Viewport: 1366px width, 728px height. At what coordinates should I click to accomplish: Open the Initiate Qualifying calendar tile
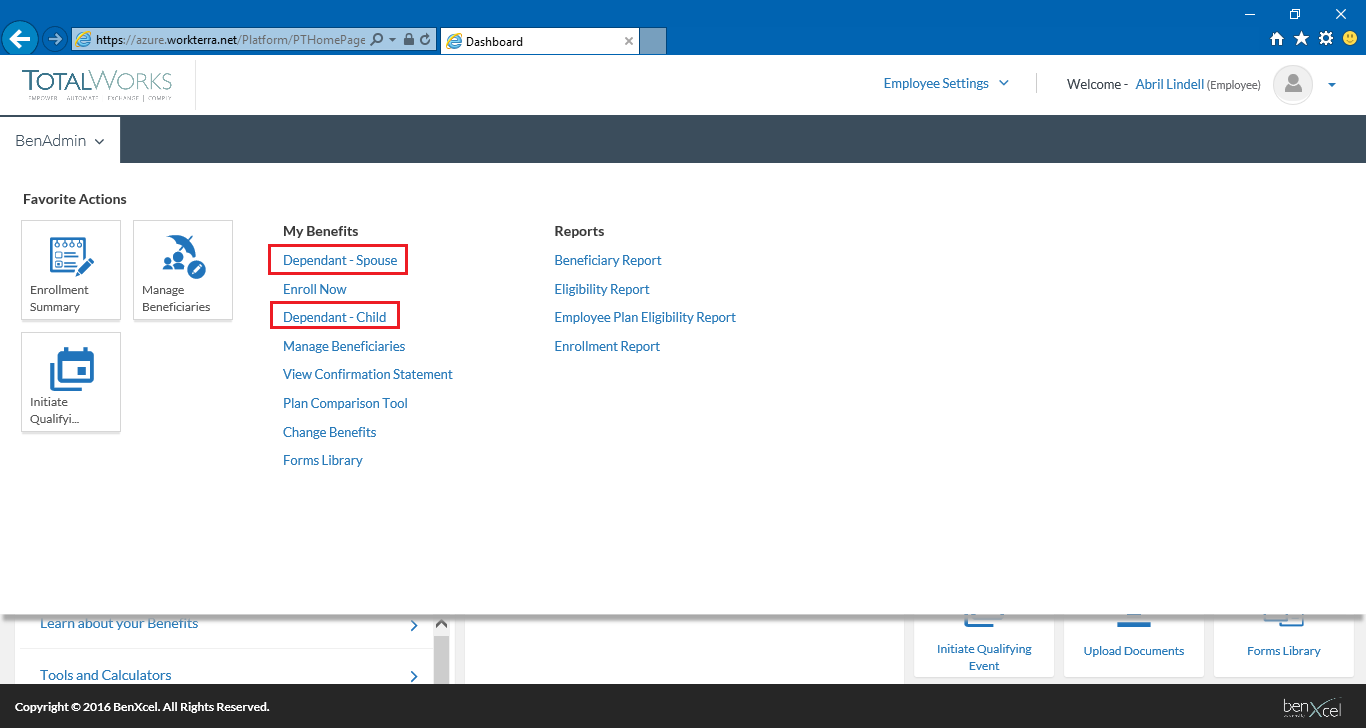pyautogui.click(x=71, y=370)
